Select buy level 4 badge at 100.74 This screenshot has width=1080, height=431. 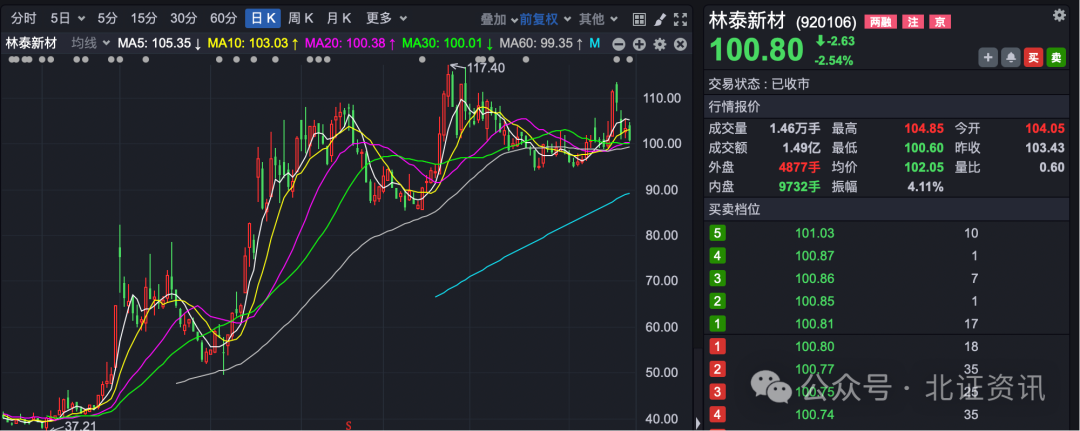pos(718,414)
